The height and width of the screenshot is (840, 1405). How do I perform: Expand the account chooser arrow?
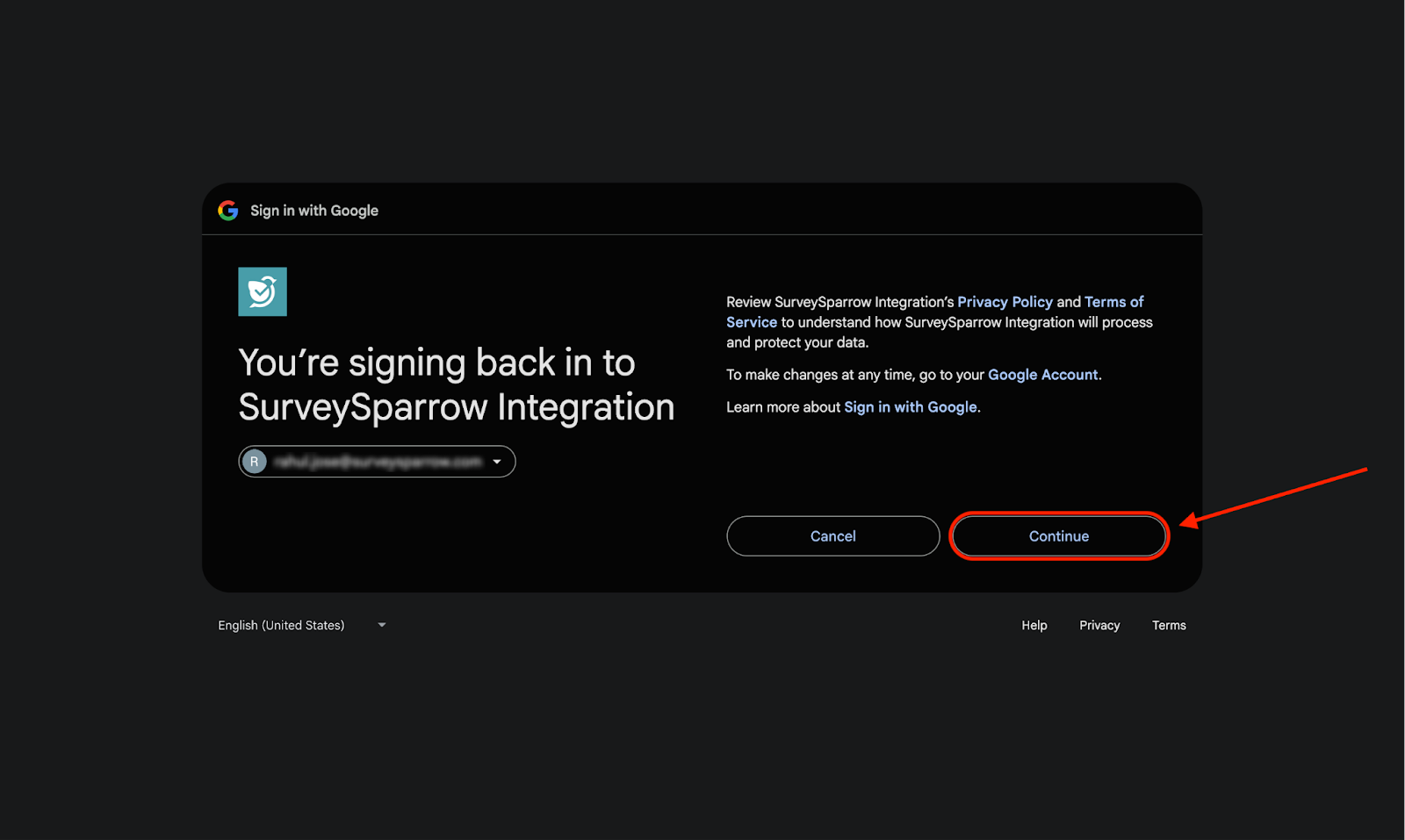point(497,462)
